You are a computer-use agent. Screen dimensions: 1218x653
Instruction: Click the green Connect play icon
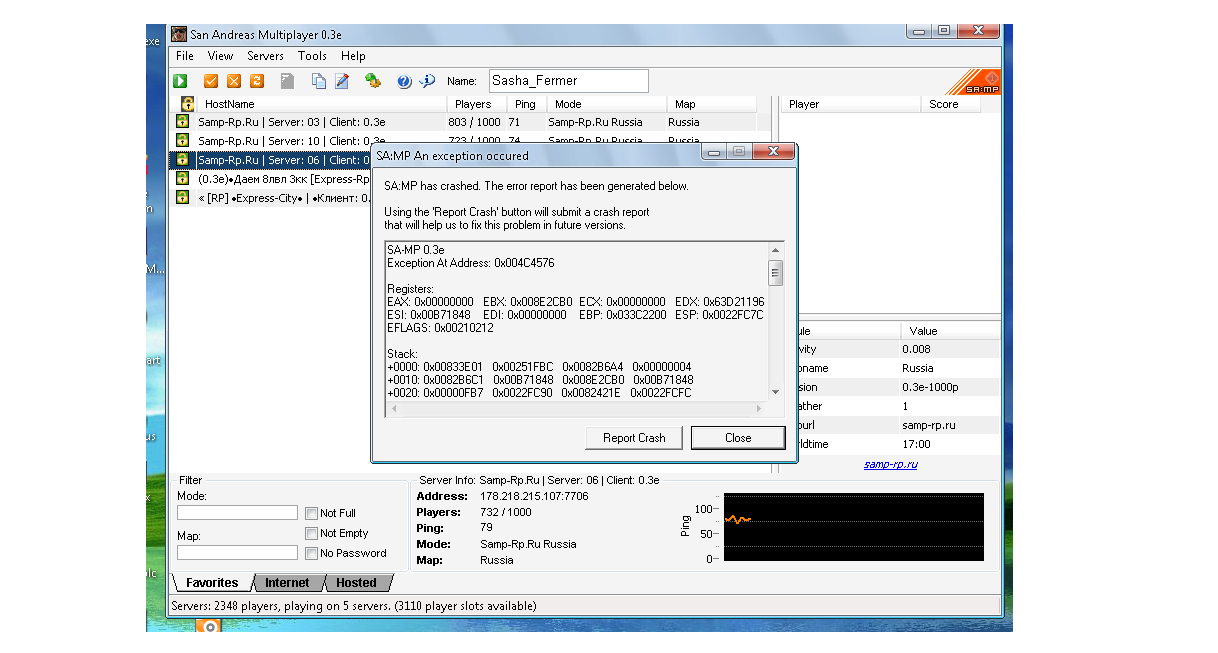pos(181,81)
